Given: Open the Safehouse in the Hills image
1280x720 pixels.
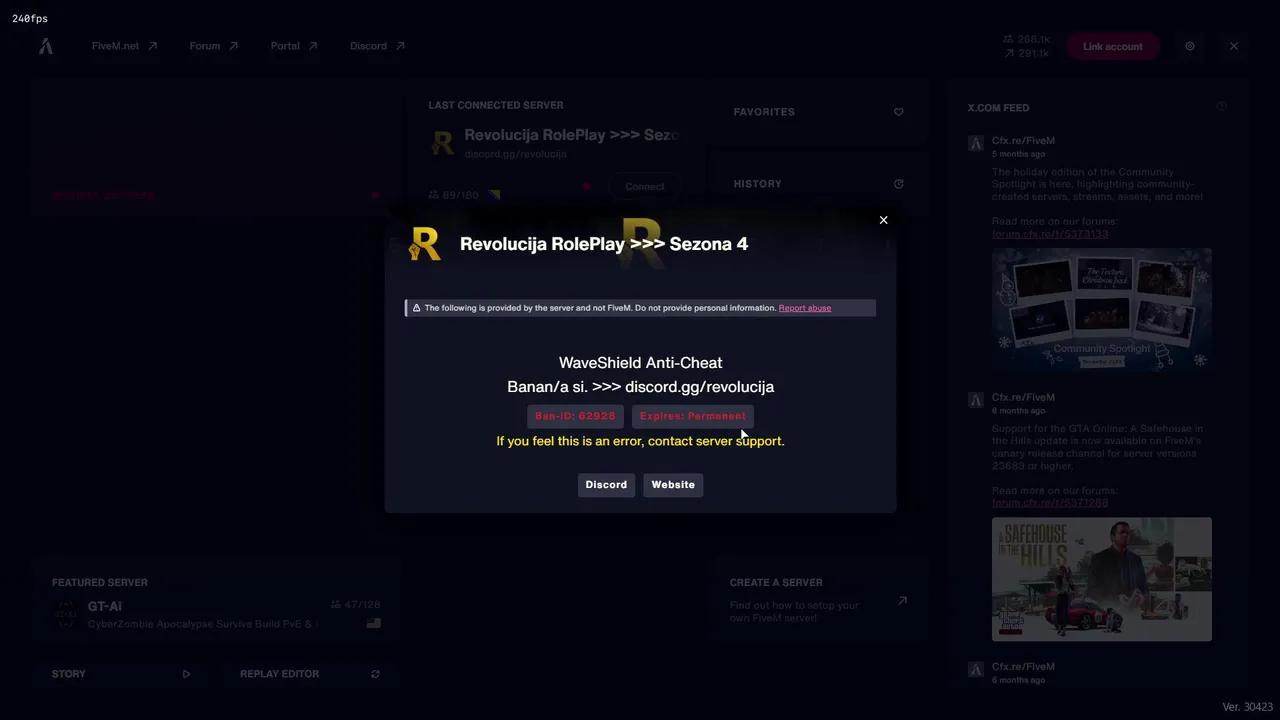Looking at the screenshot, I should (1101, 579).
